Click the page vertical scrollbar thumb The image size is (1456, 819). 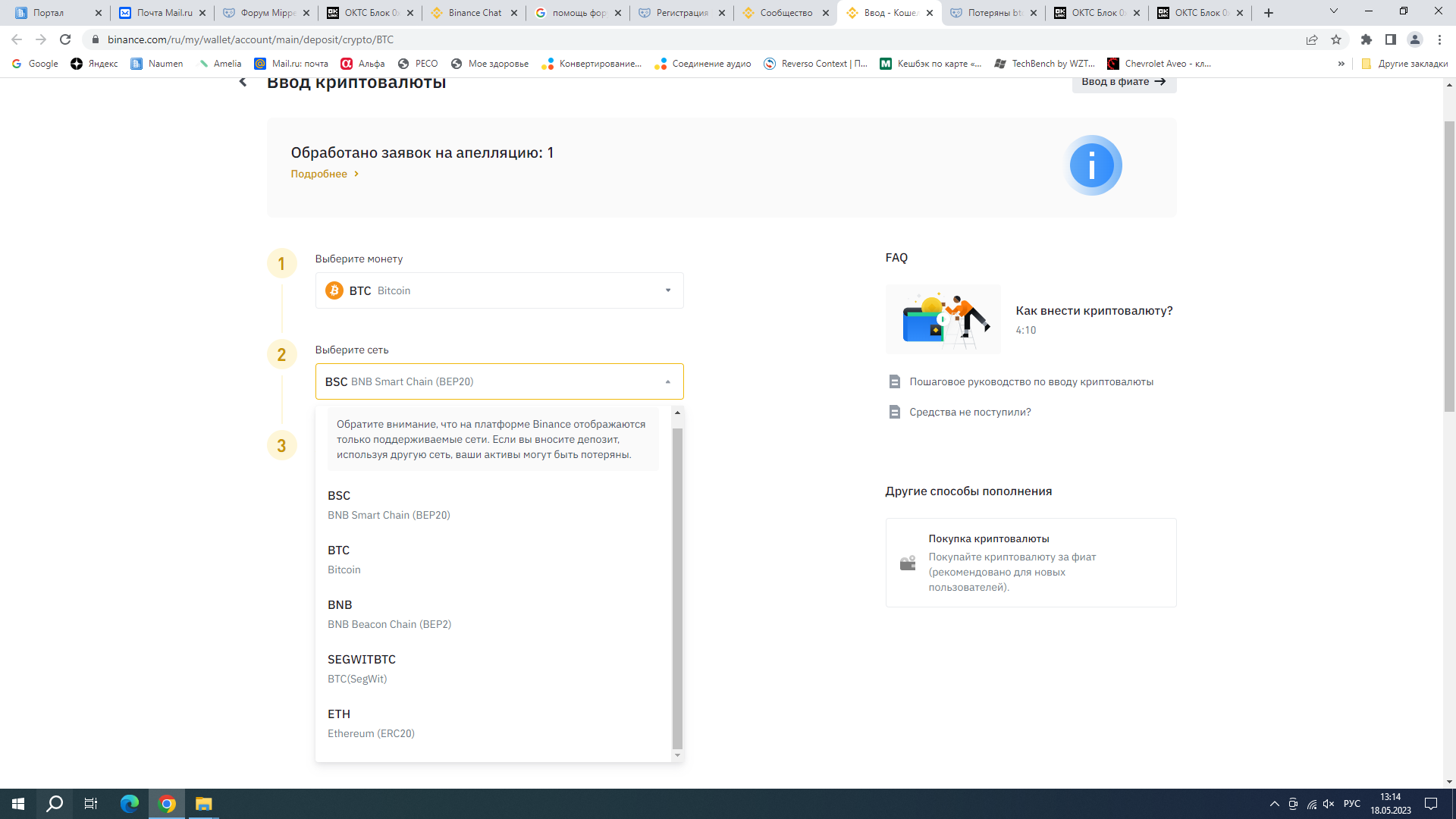click(1449, 266)
